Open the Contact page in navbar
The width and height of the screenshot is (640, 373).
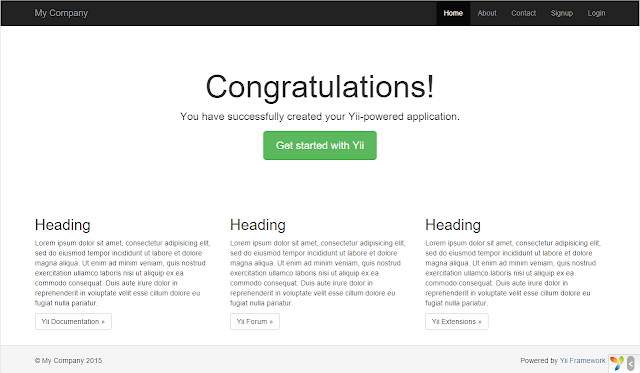(x=523, y=13)
